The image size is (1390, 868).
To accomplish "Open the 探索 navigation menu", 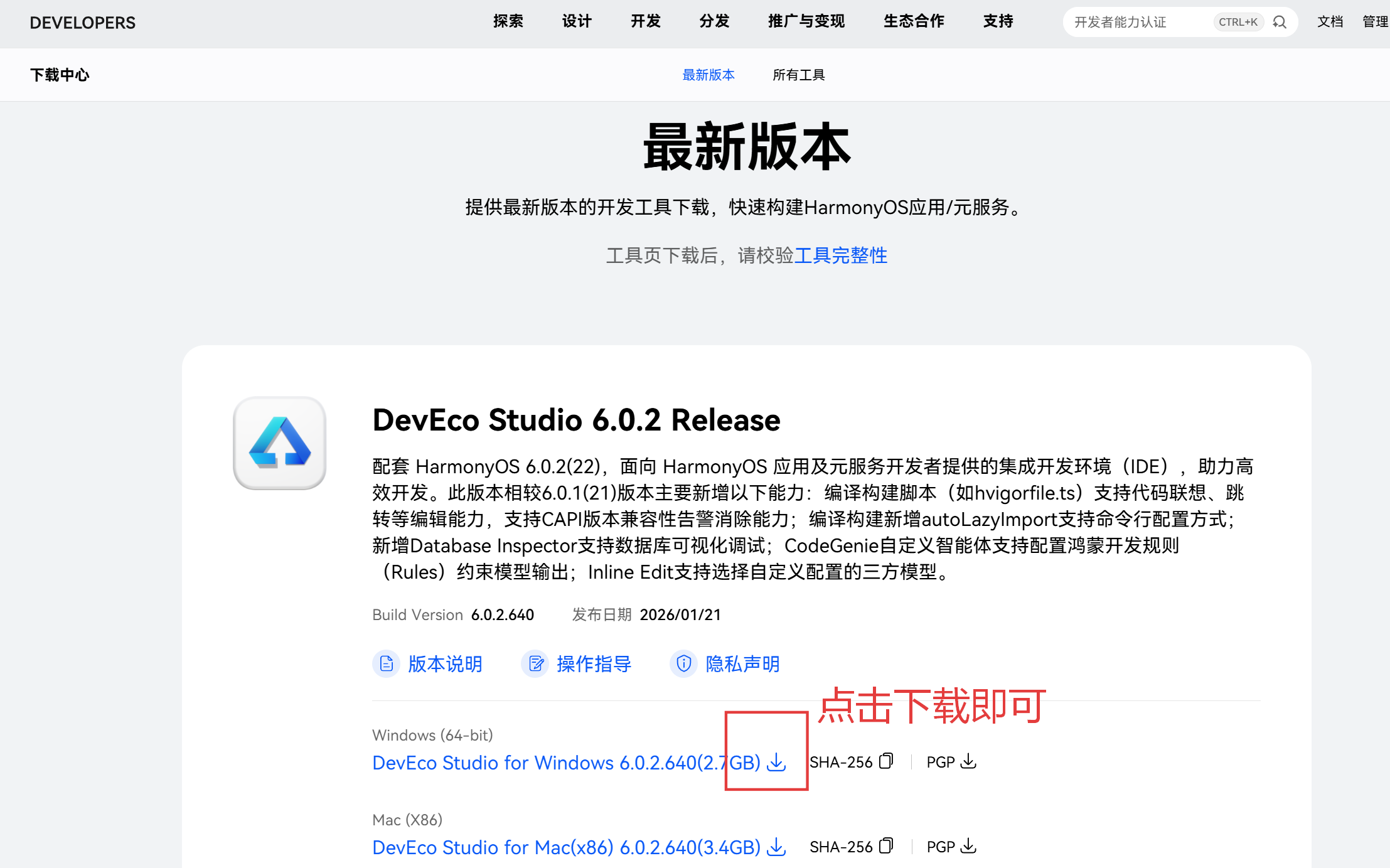I will tap(508, 21).
